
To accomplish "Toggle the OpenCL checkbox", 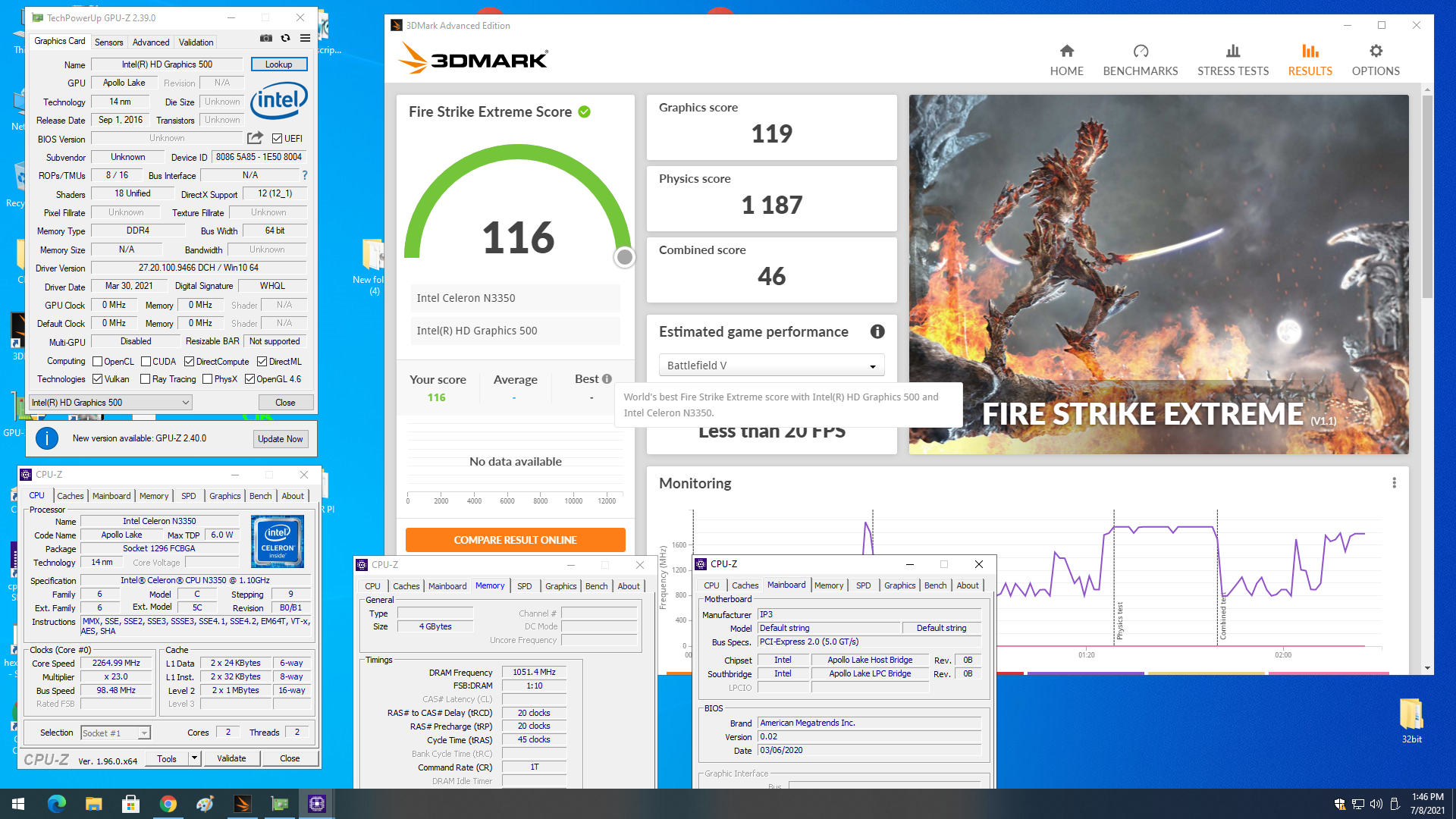I will pos(97,362).
